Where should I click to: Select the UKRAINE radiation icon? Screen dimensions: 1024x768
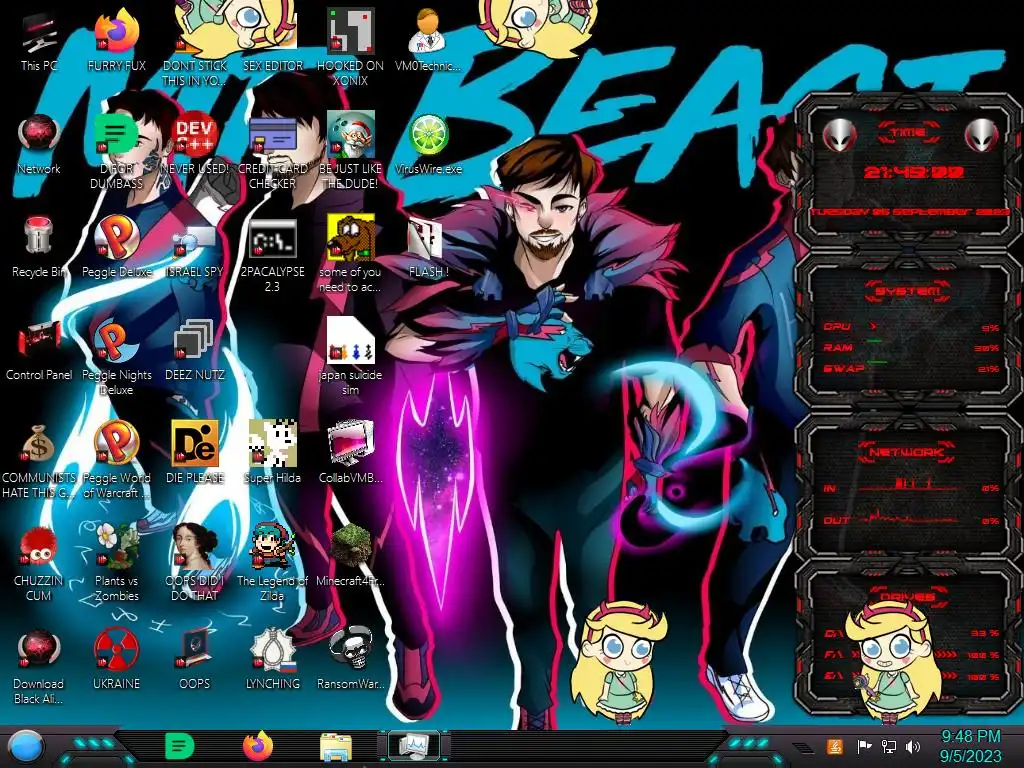tap(116, 660)
